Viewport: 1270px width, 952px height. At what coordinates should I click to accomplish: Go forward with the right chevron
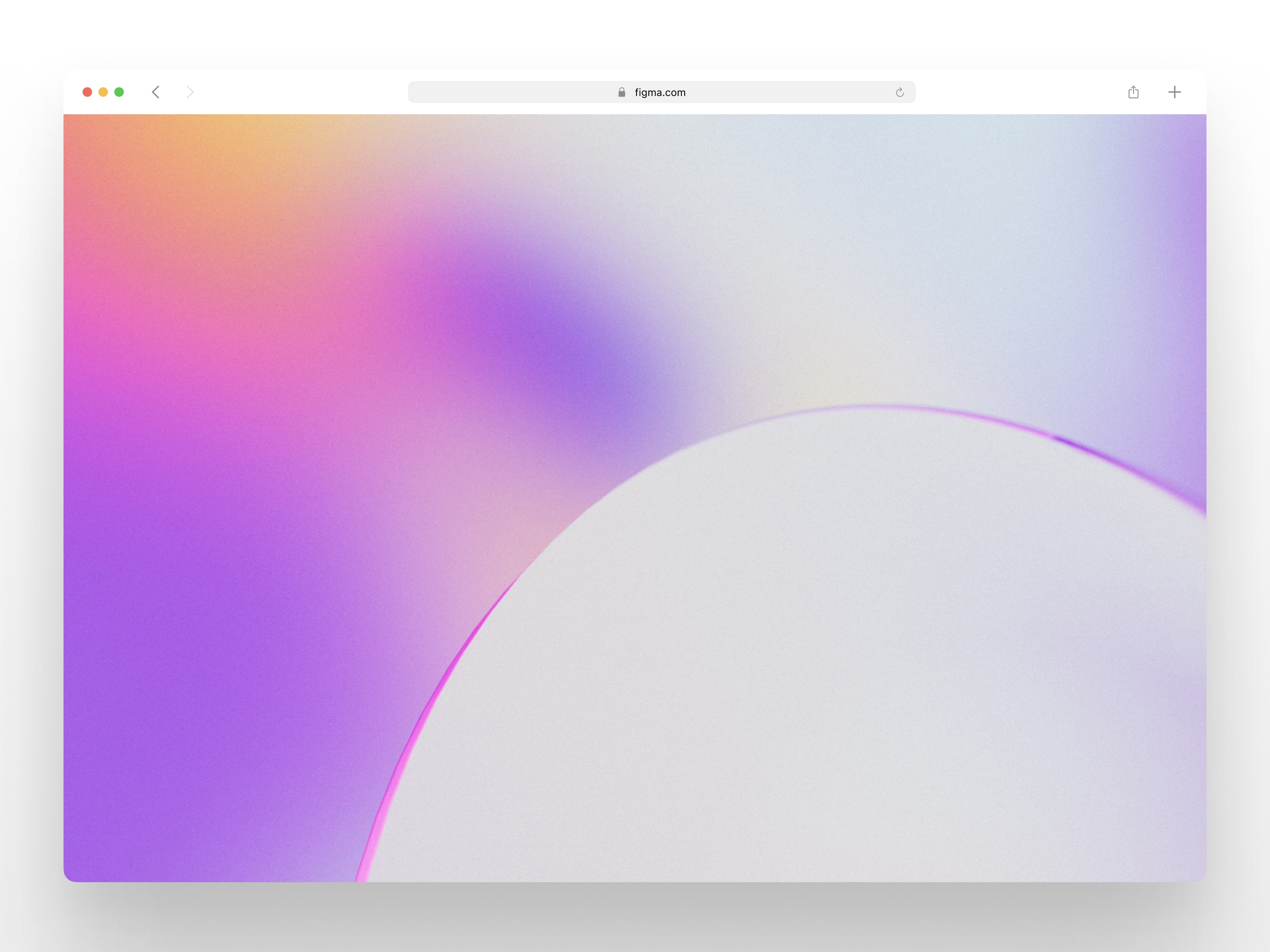click(190, 92)
